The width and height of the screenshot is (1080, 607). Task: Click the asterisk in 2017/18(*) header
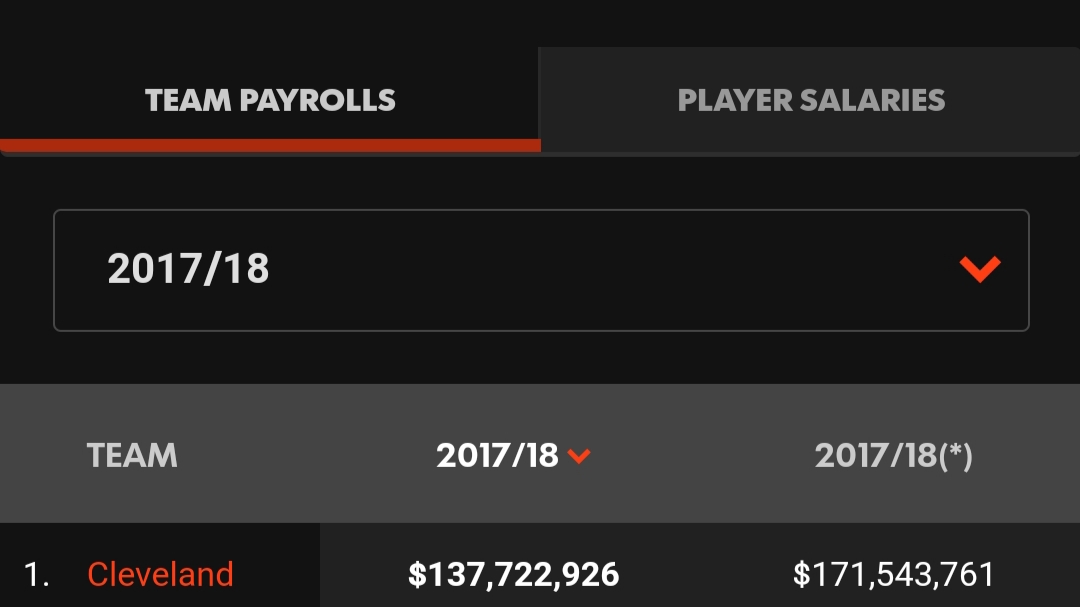click(955, 449)
